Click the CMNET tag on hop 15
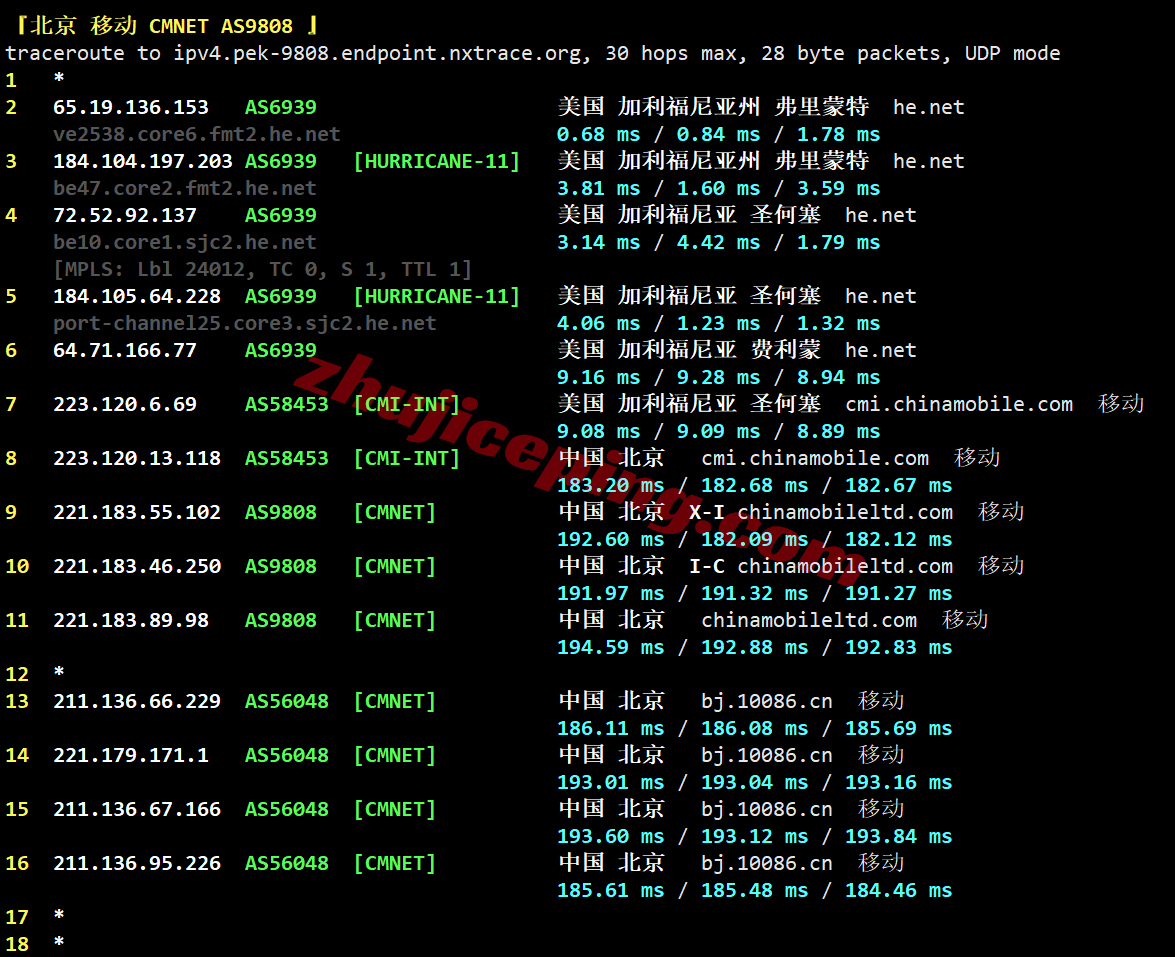 [x=395, y=809]
